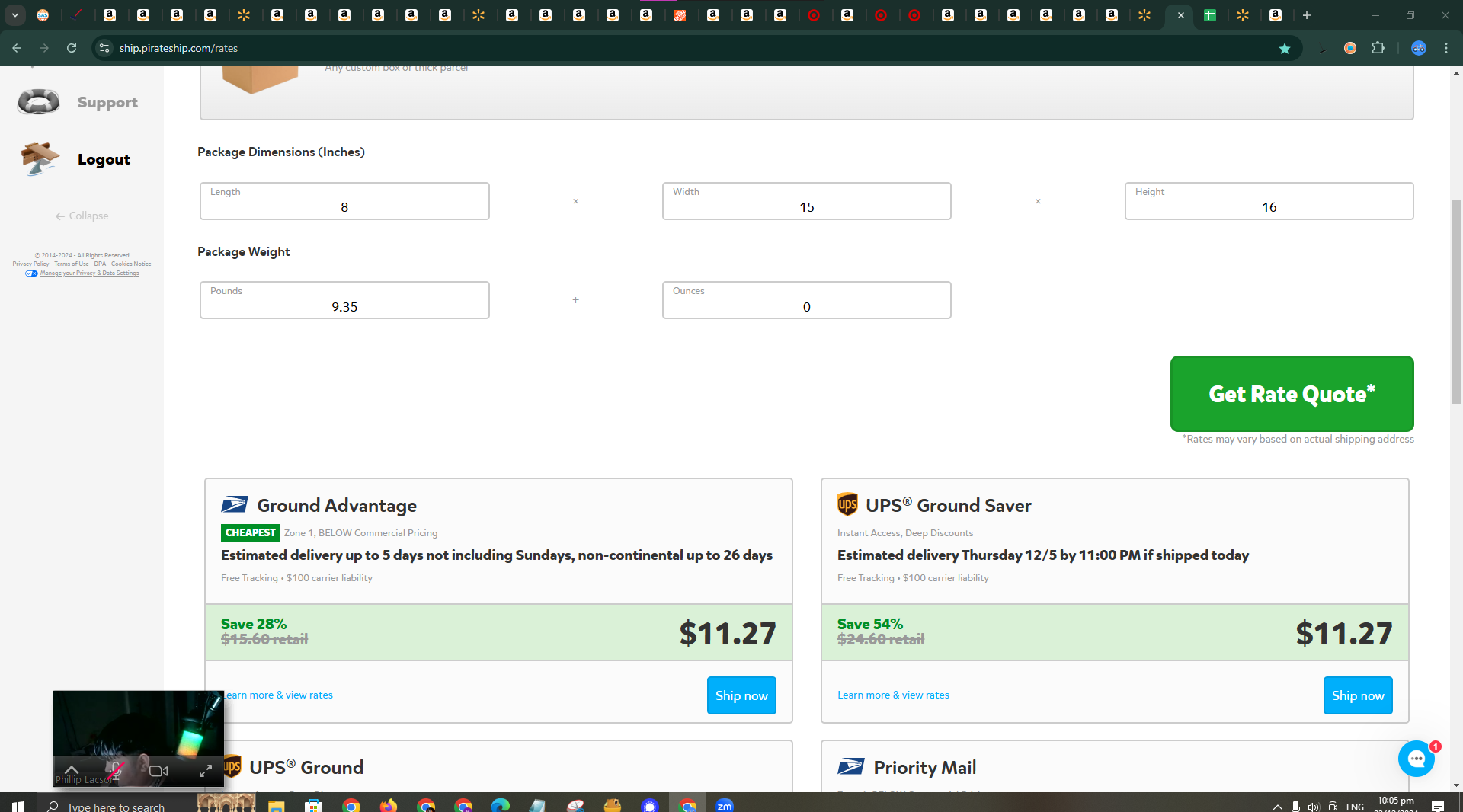Image resolution: width=1463 pixels, height=812 pixels.
Task: Open Microsoft Edge from the taskbar
Action: pos(501,805)
